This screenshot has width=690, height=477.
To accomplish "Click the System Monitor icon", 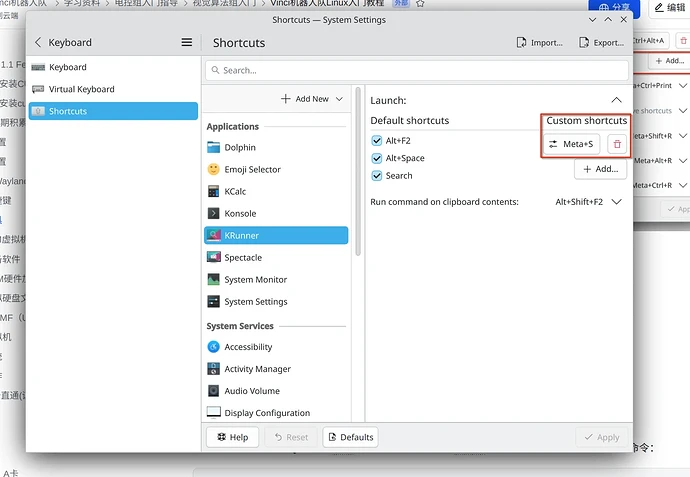I will pyautogui.click(x=214, y=280).
